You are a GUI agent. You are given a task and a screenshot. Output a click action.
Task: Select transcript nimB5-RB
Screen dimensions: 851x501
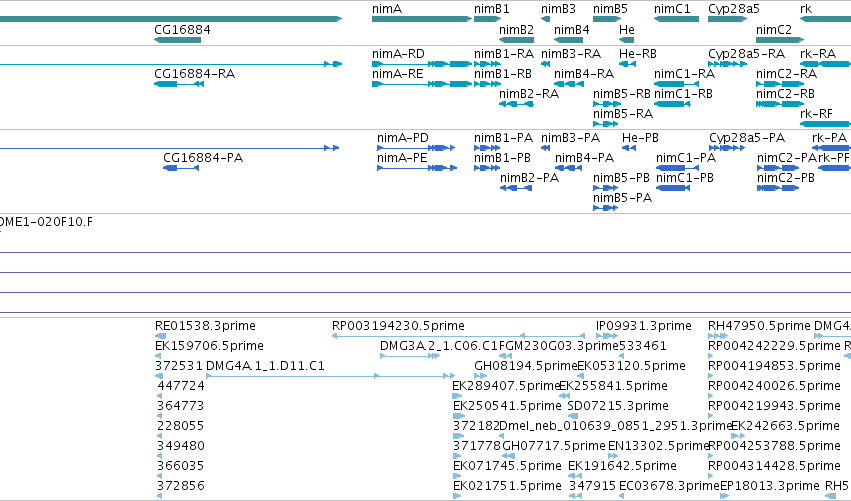tap(607, 104)
